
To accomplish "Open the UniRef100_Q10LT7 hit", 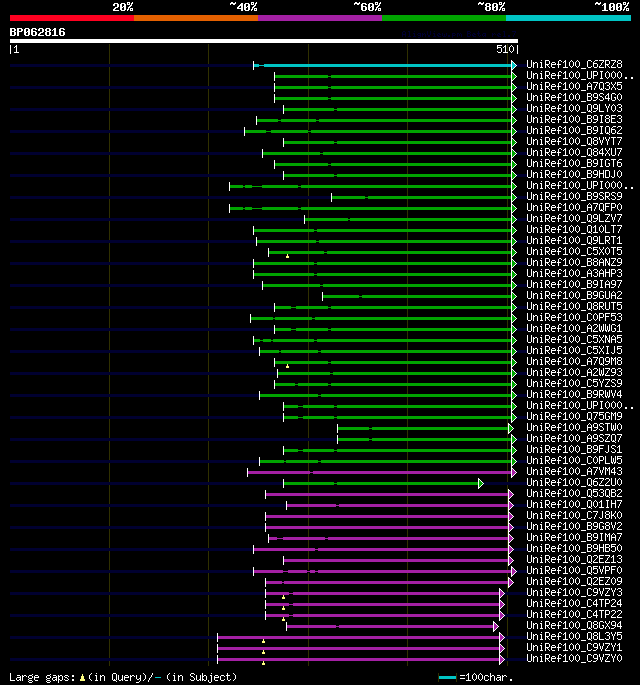I will tap(574, 229).
